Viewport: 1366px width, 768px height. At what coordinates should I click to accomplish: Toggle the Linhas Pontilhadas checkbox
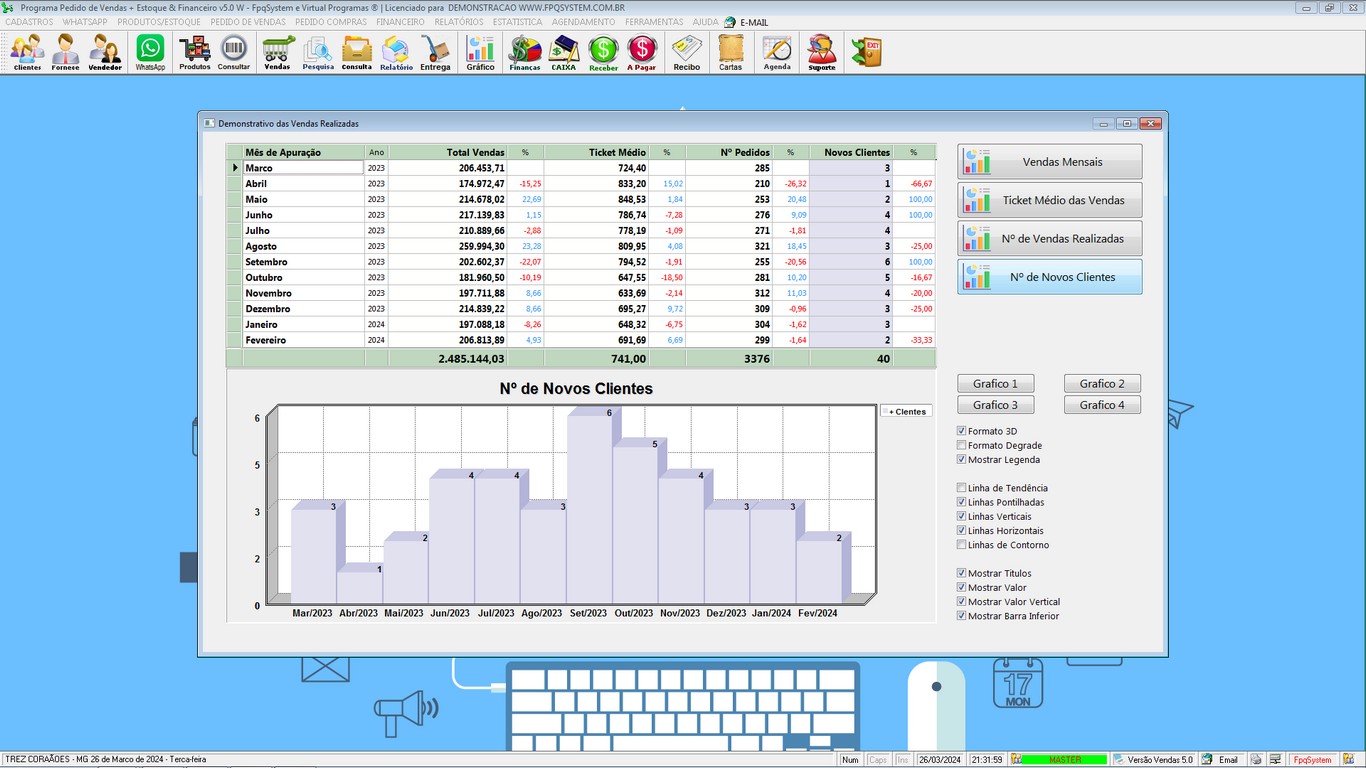click(962, 502)
